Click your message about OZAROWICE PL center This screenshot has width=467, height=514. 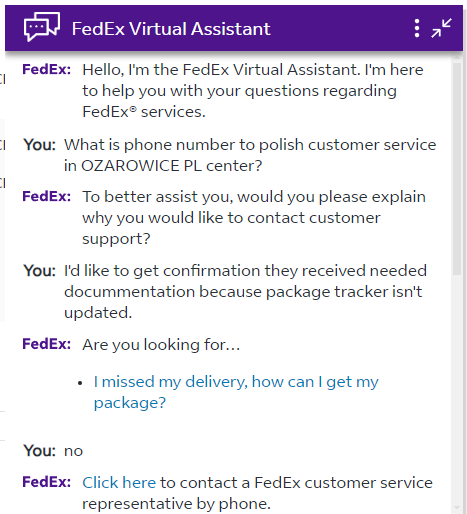[x=250, y=155]
